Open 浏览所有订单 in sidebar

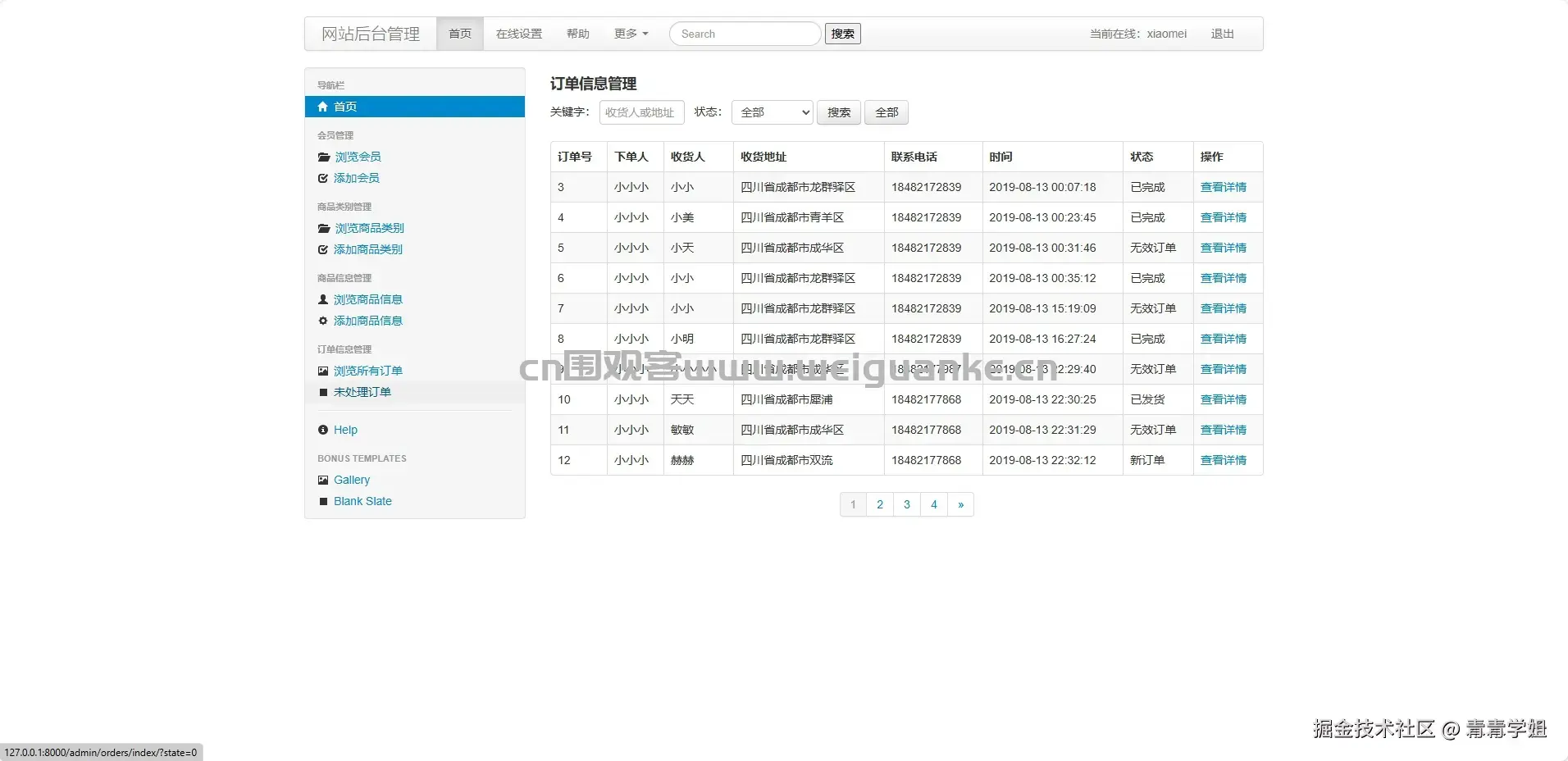(367, 371)
